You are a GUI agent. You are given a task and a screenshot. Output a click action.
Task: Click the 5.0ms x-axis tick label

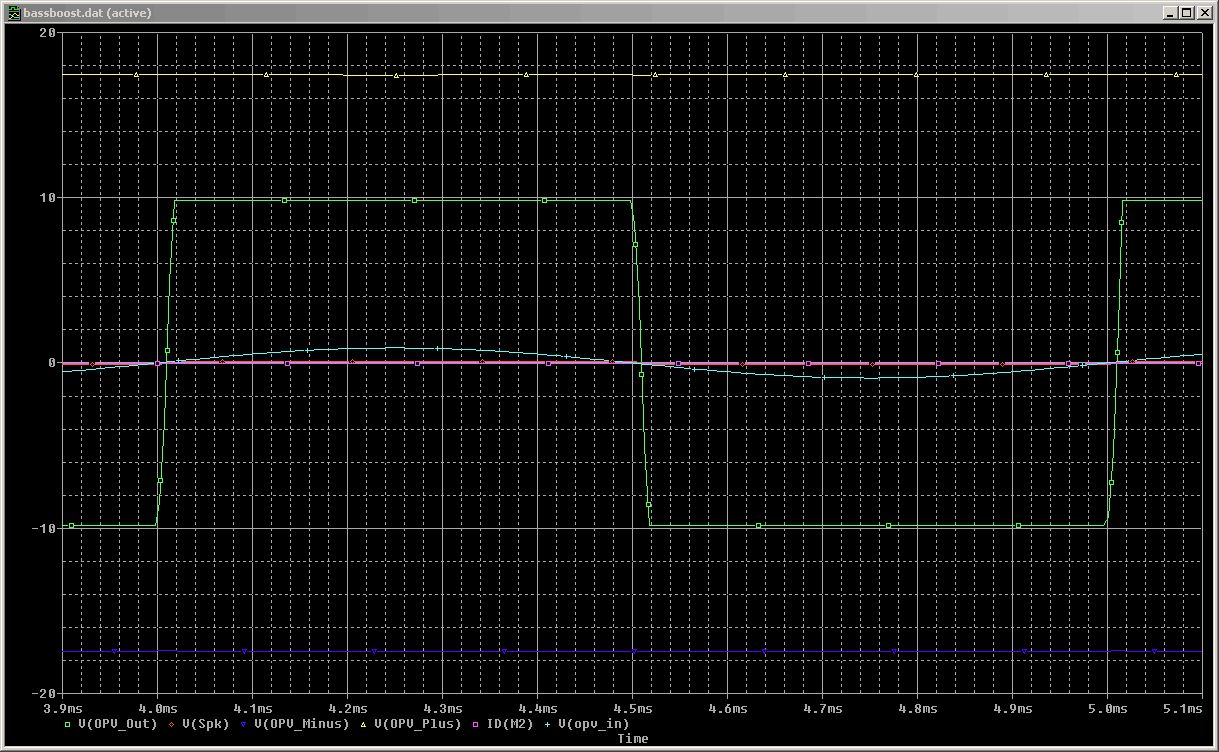coord(1107,709)
